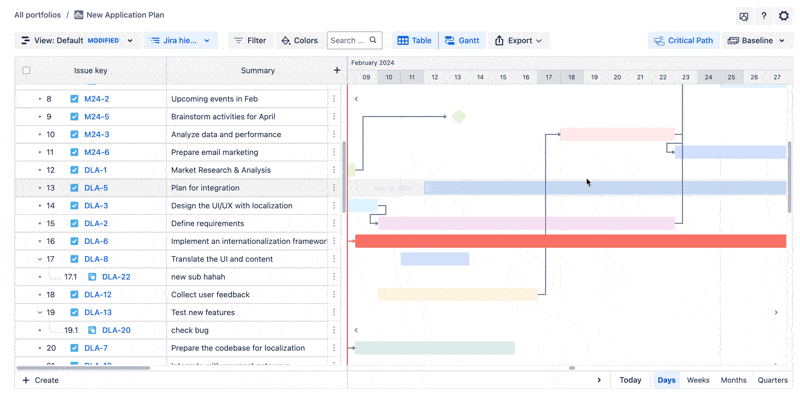Click the Search input field

point(348,41)
